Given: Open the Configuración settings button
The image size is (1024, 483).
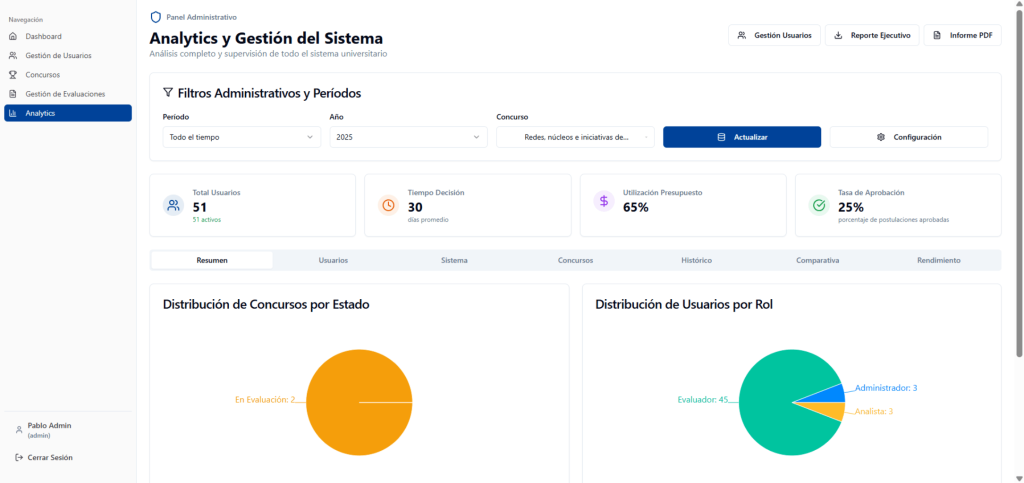Looking at the screenshot, I should click(908, 137).
